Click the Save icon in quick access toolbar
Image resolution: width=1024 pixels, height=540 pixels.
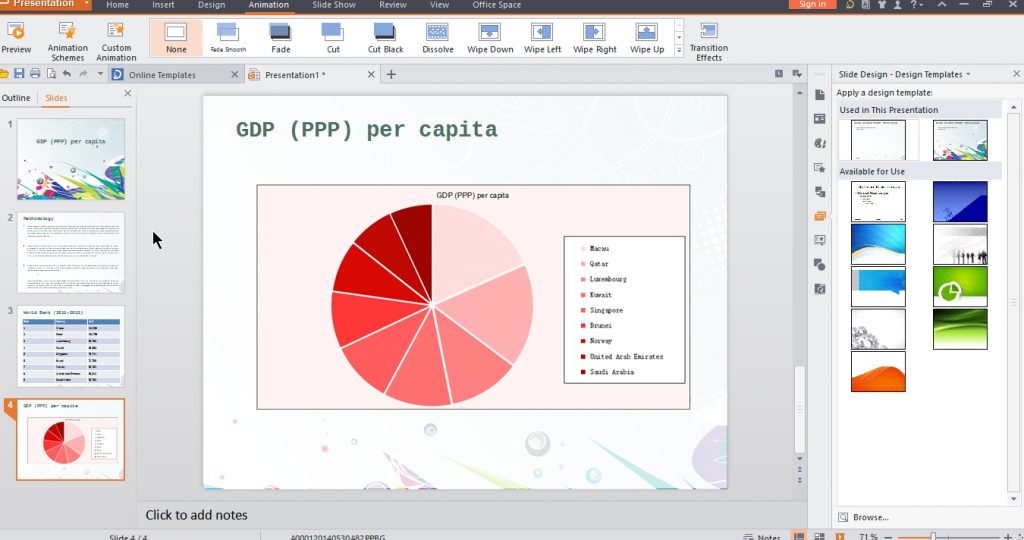coord(19,74)
